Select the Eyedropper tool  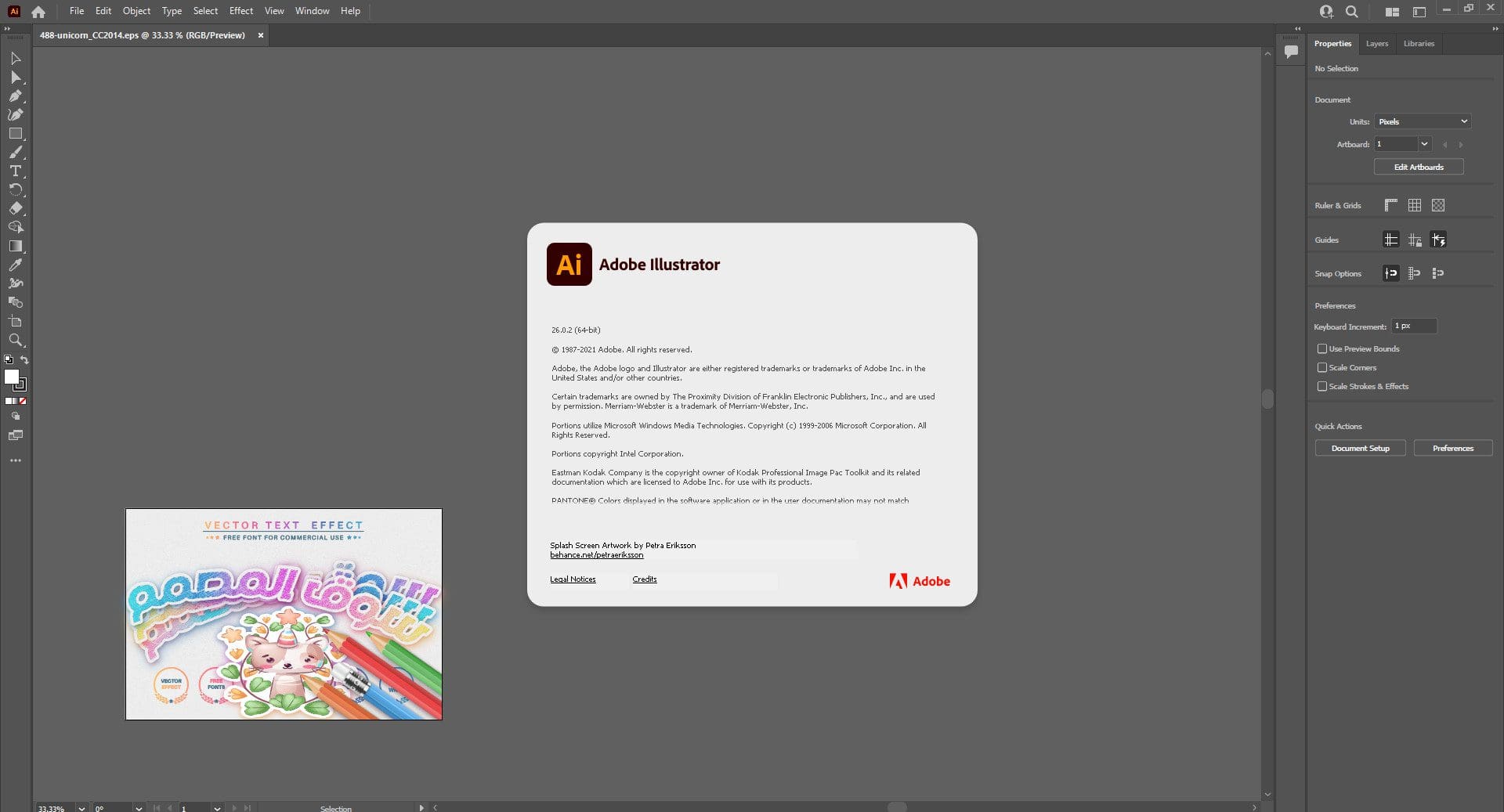tap(15, 265)
